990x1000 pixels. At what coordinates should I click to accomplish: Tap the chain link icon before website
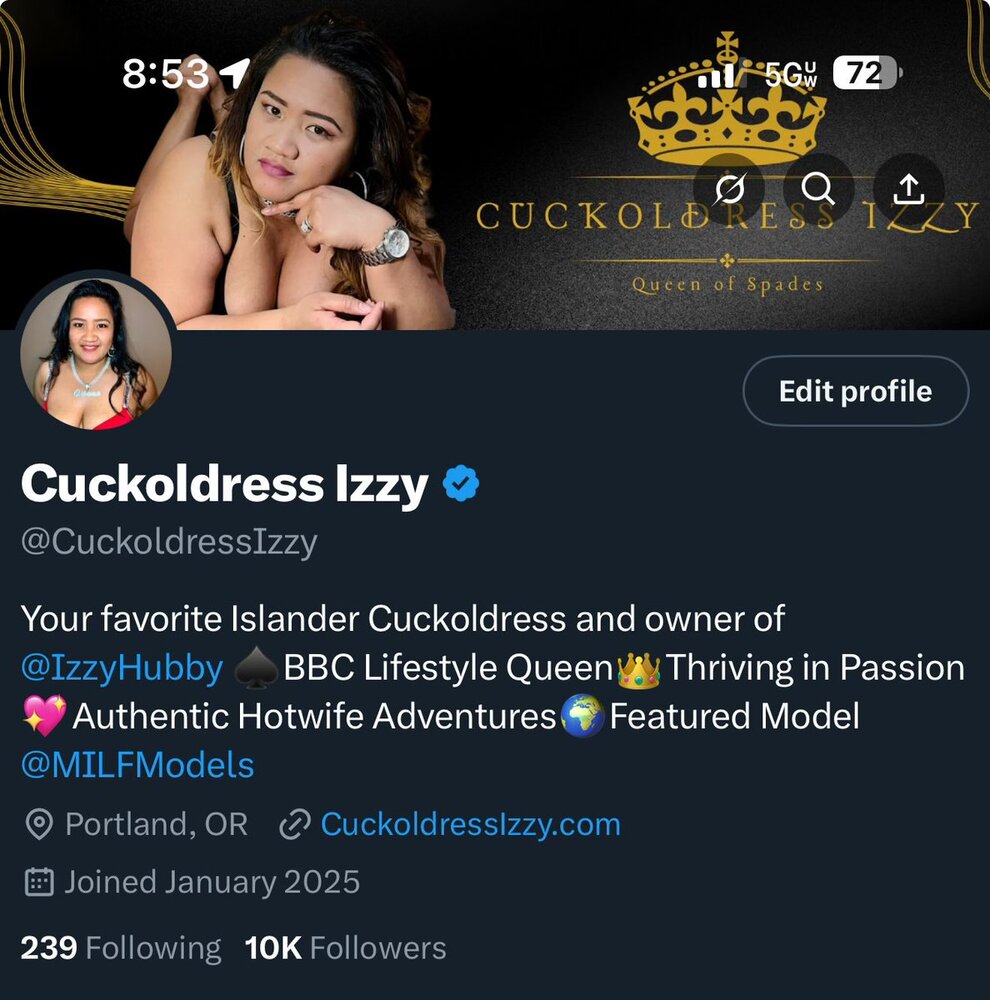(x=295, y=824)
